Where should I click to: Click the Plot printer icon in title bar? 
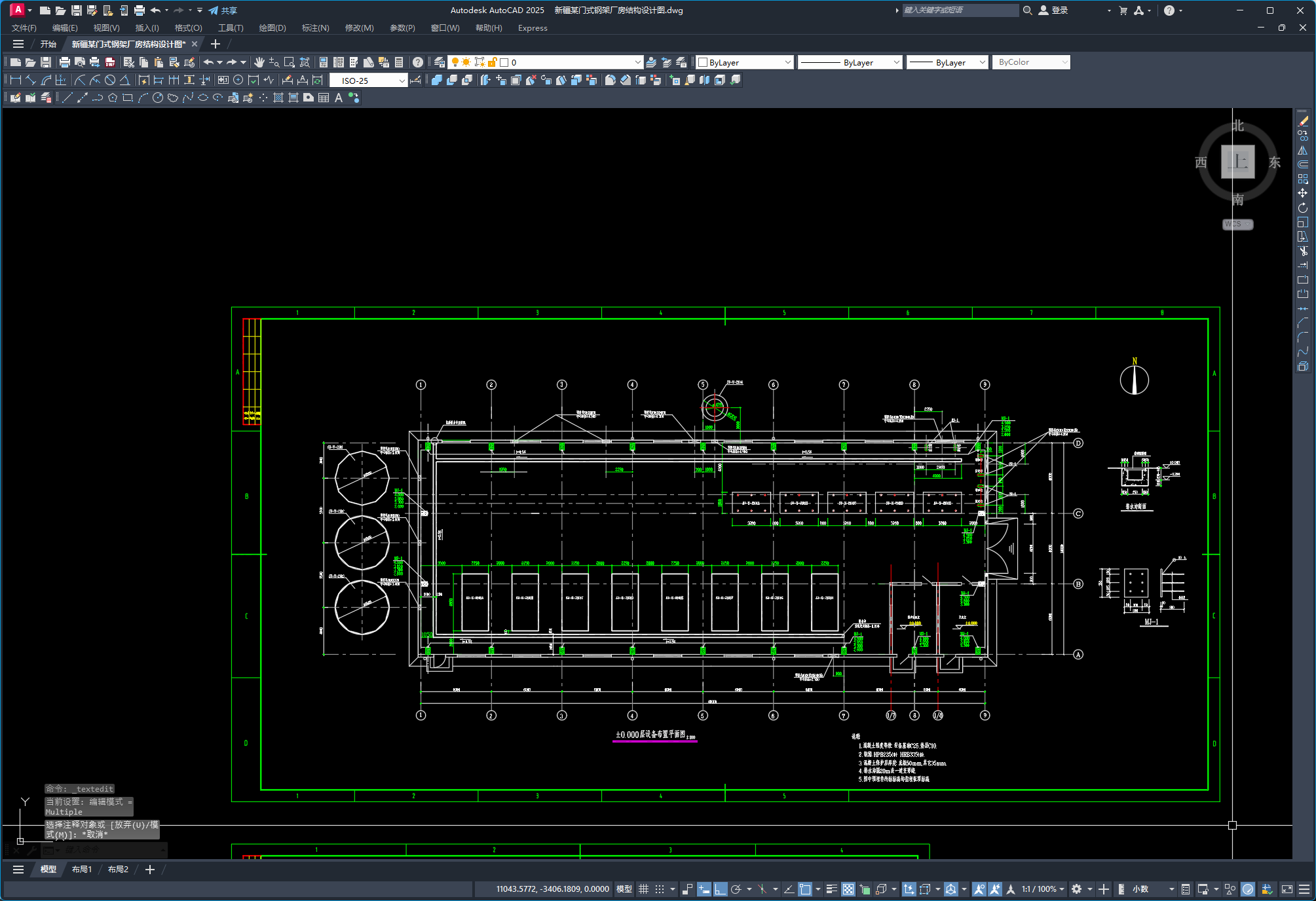pos(139,10)
